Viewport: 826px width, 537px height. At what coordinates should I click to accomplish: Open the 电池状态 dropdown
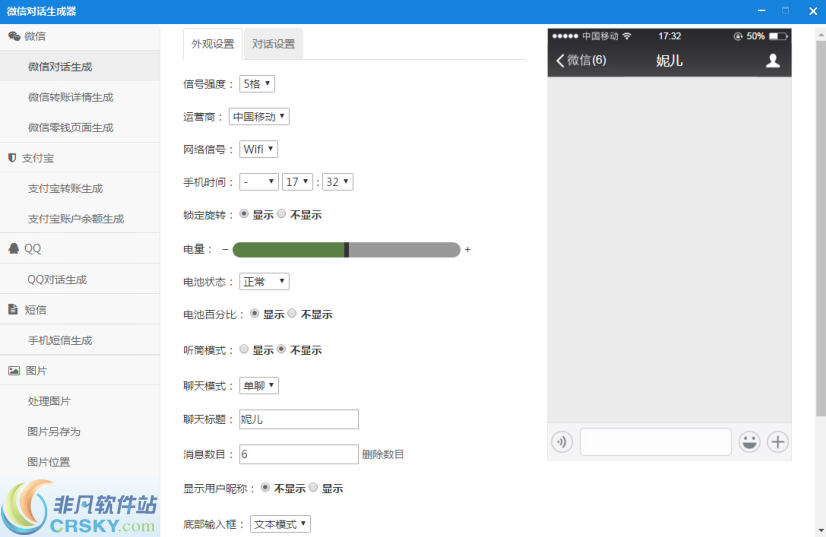(x=264, y=281)
